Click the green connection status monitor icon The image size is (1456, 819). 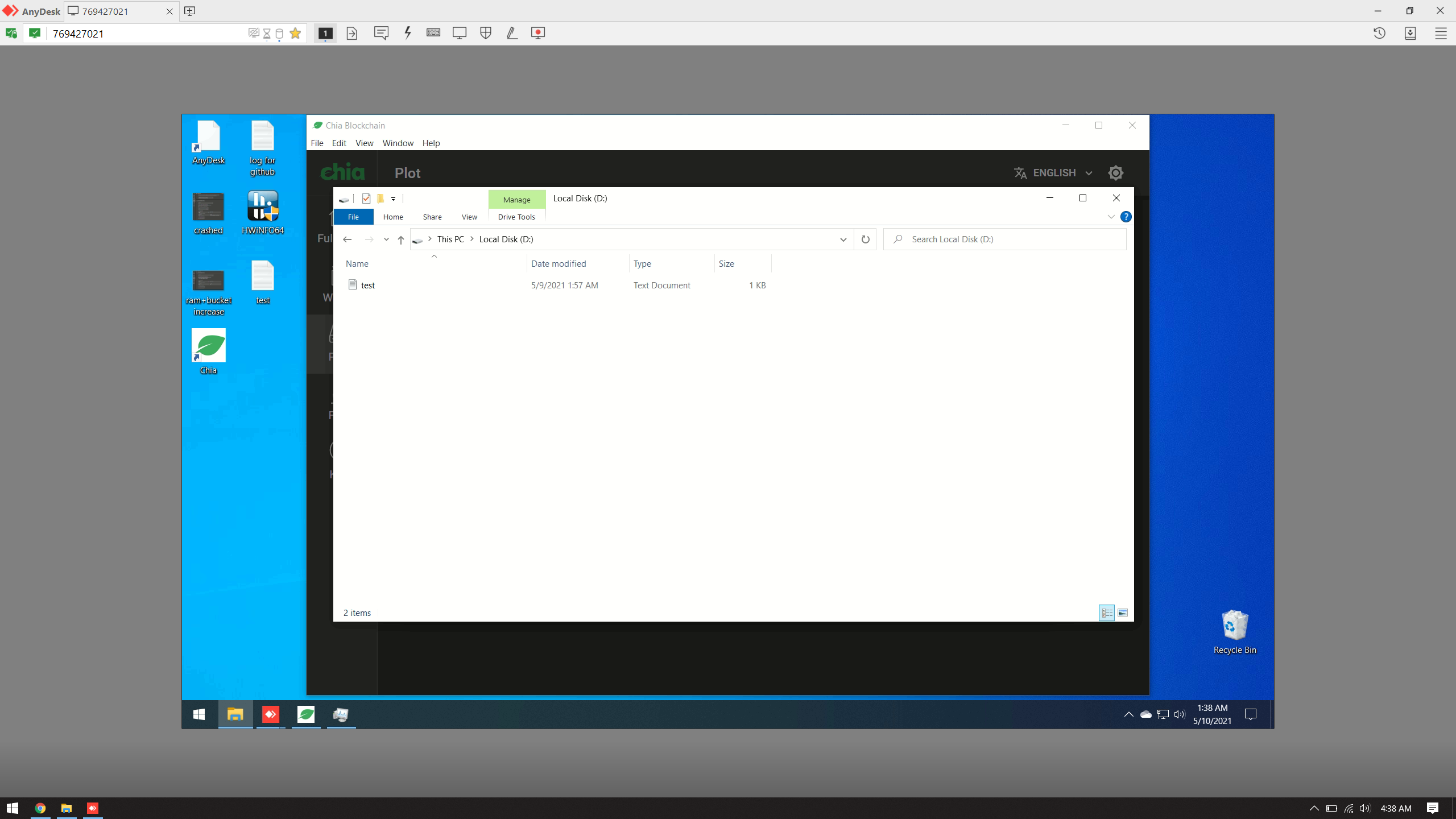(35, 33)
